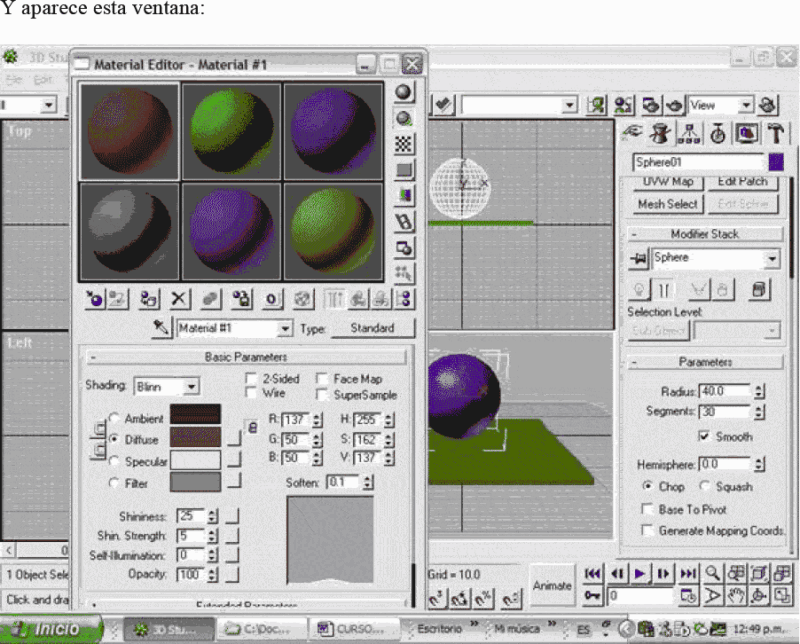Click the Video Color Check icon

point(403,196)
